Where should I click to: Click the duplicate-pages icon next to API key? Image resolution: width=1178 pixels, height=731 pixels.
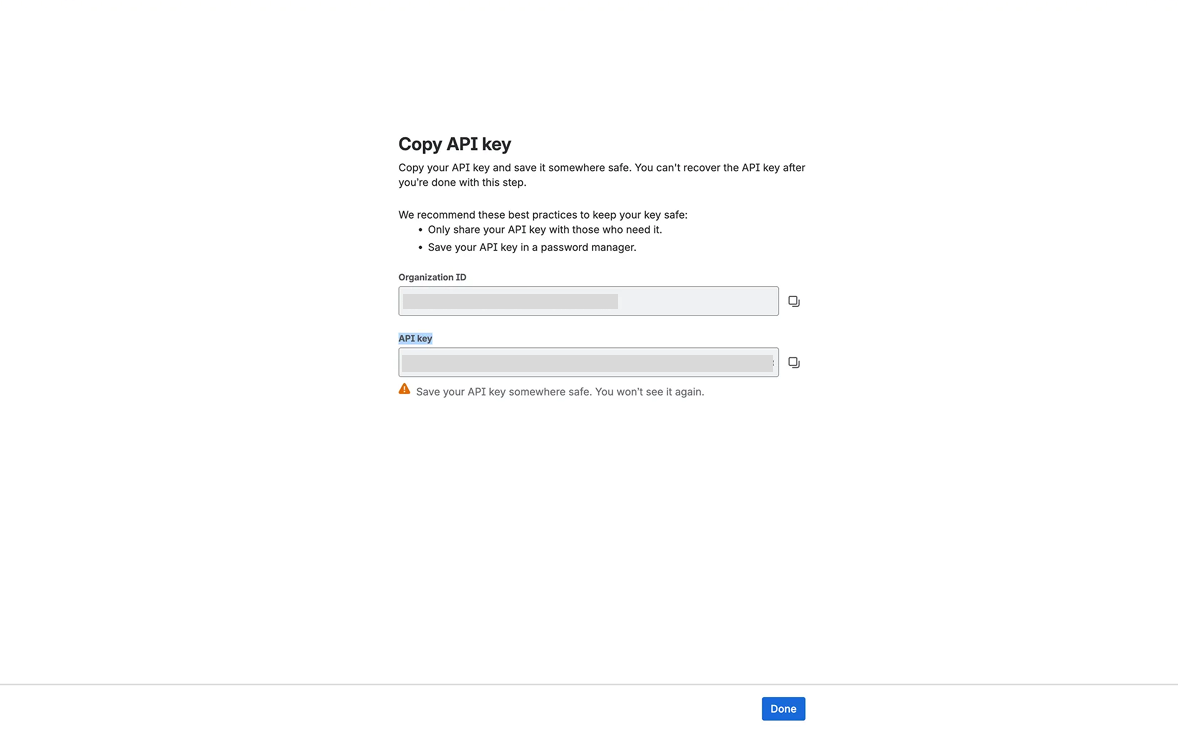(x=793, y=362)
